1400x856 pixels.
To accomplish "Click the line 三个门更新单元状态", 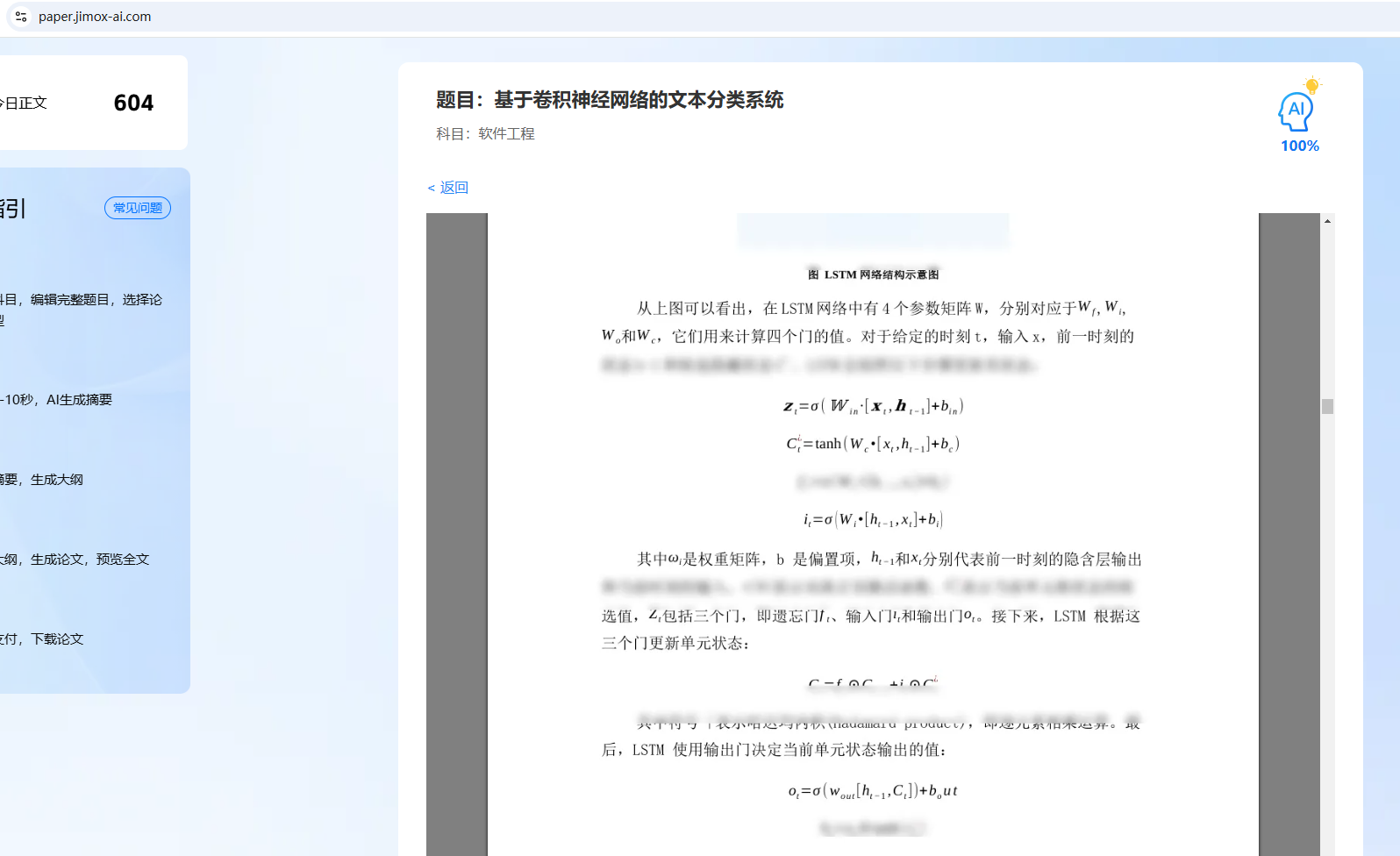I will [675, 644].
